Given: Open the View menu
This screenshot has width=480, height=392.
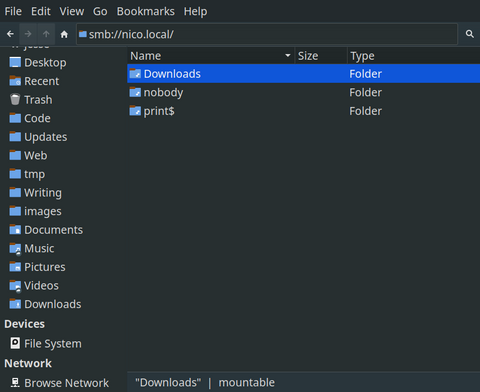Looking at the screenshot, I should (x=72, y=11).
